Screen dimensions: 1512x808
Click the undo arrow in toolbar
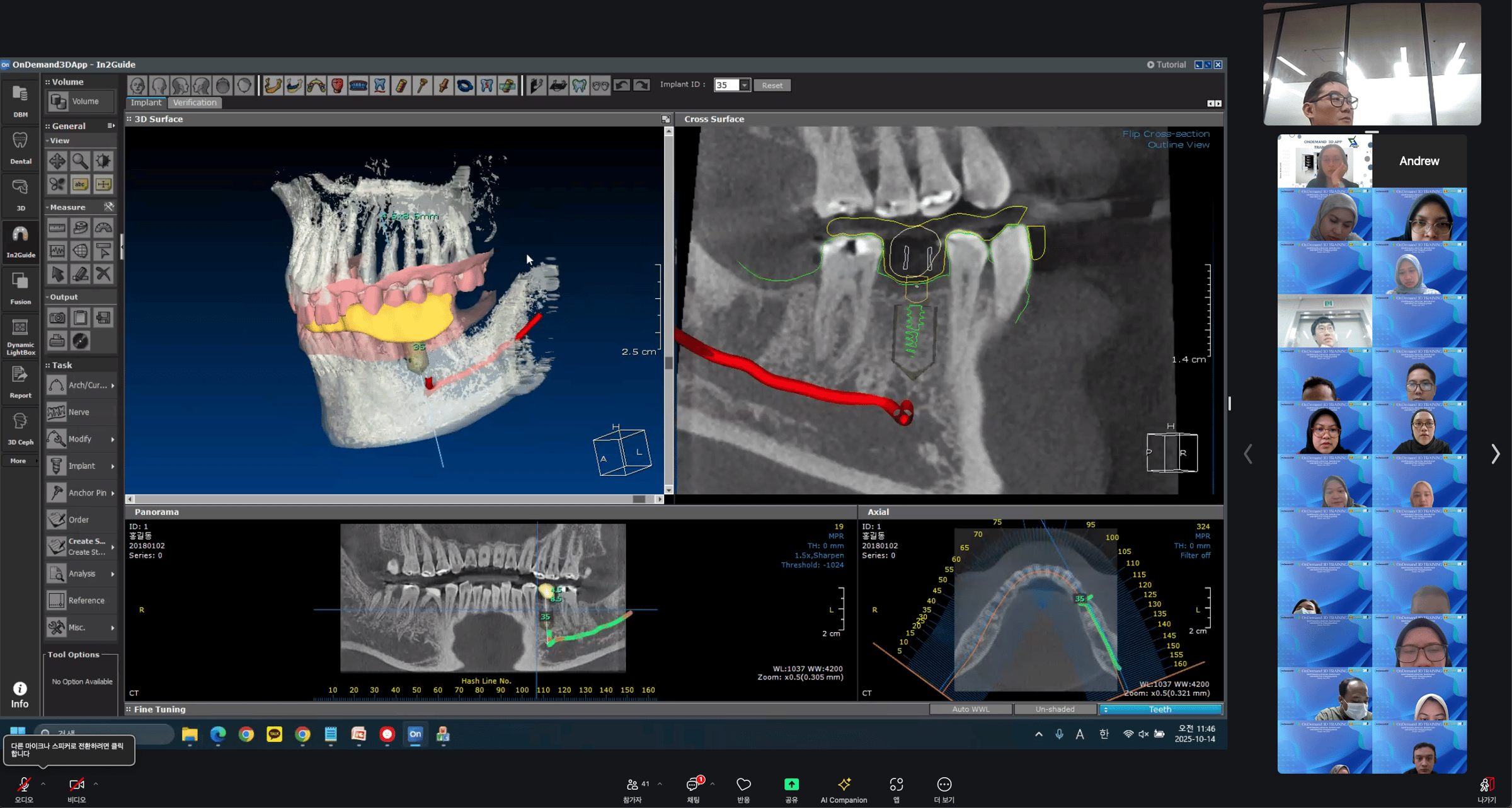(x=622, y=85)
